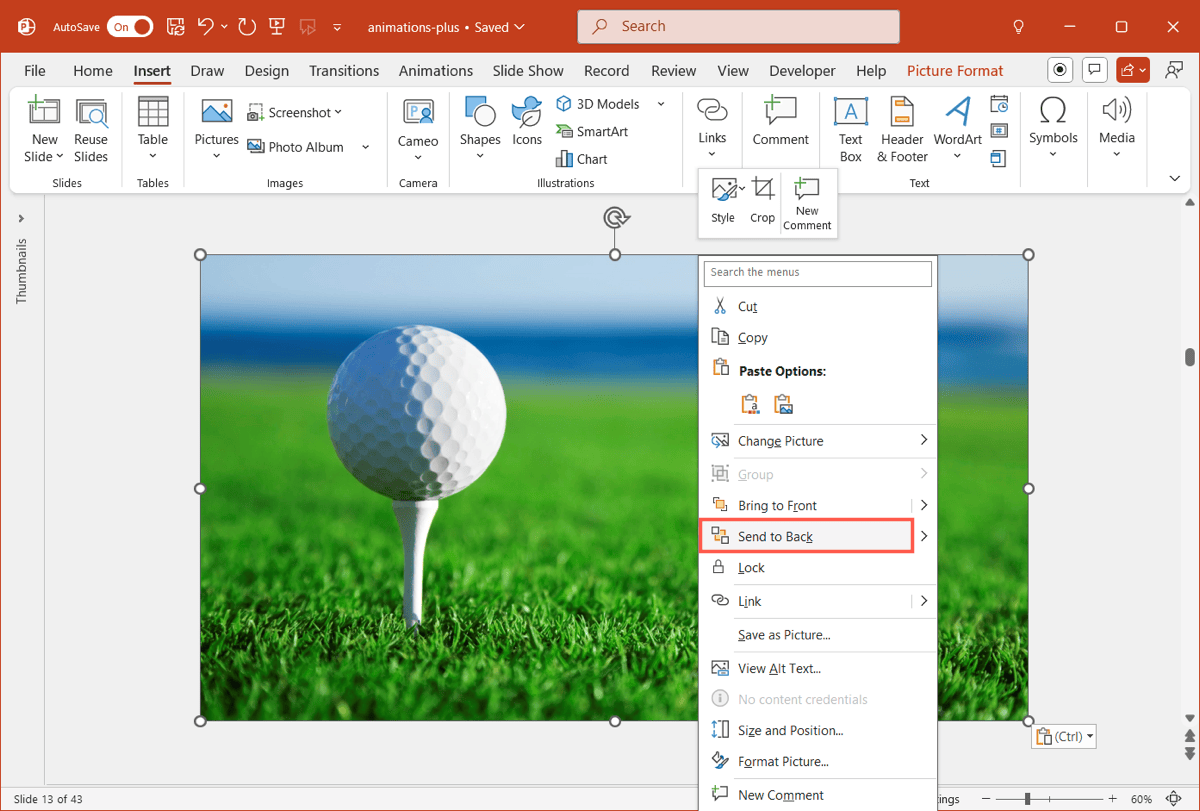Click the title bar Search box
The height and width of the screenshot is (811, 1200).
(738, 27)
